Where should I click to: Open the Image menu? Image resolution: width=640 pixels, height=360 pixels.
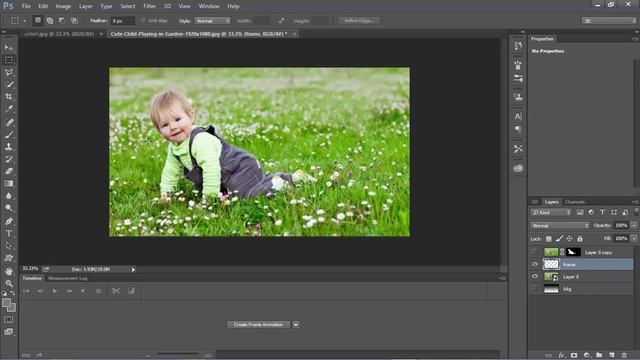click(63, 6)
